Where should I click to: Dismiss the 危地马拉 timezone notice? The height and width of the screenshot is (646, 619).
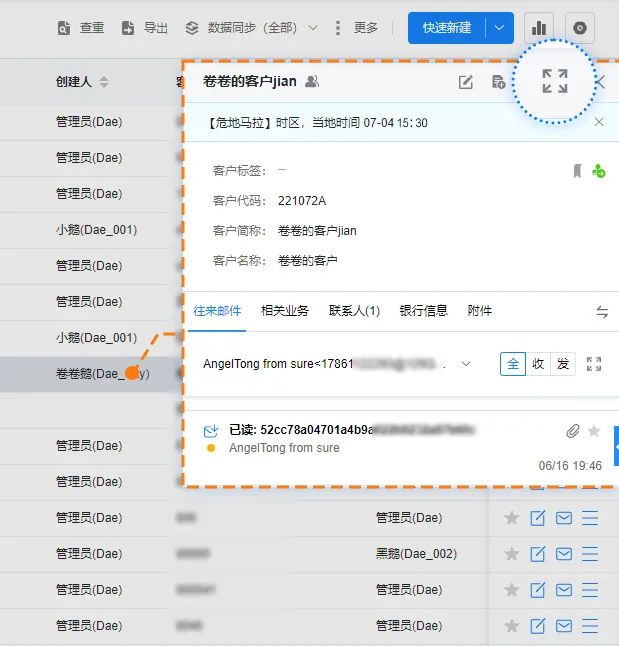pyautogui.click(x=599, y=122)
